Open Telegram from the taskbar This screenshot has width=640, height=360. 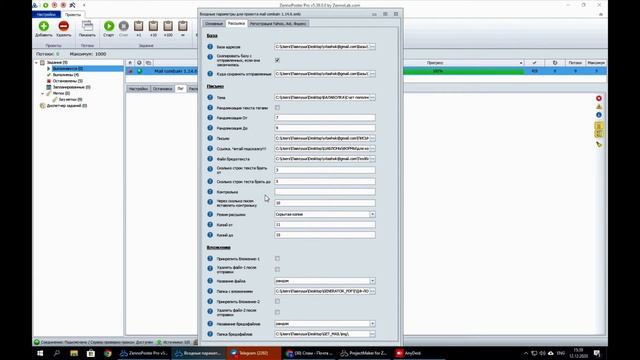point(253,353)
